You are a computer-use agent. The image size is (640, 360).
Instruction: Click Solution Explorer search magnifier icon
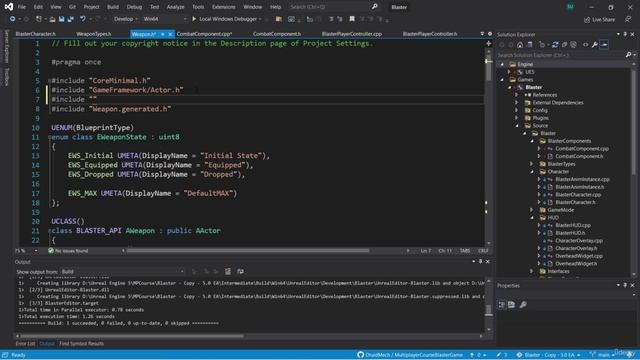coord(628,55)
